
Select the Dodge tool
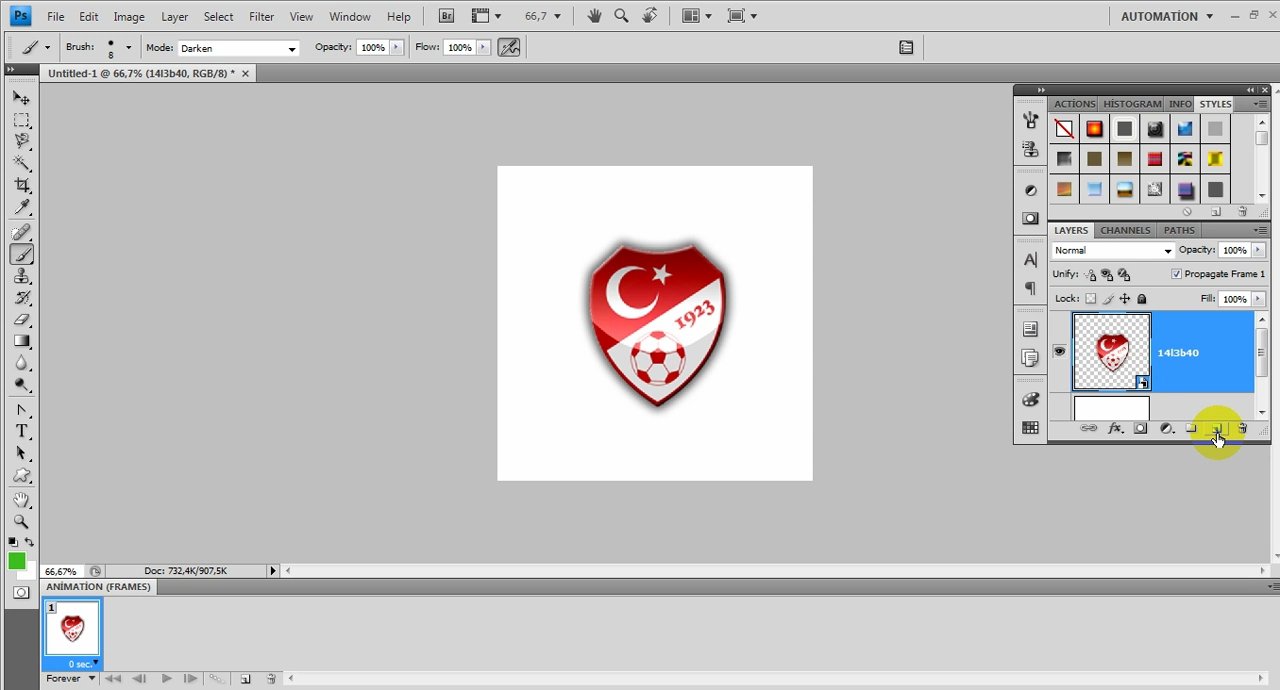coord(21,385)
